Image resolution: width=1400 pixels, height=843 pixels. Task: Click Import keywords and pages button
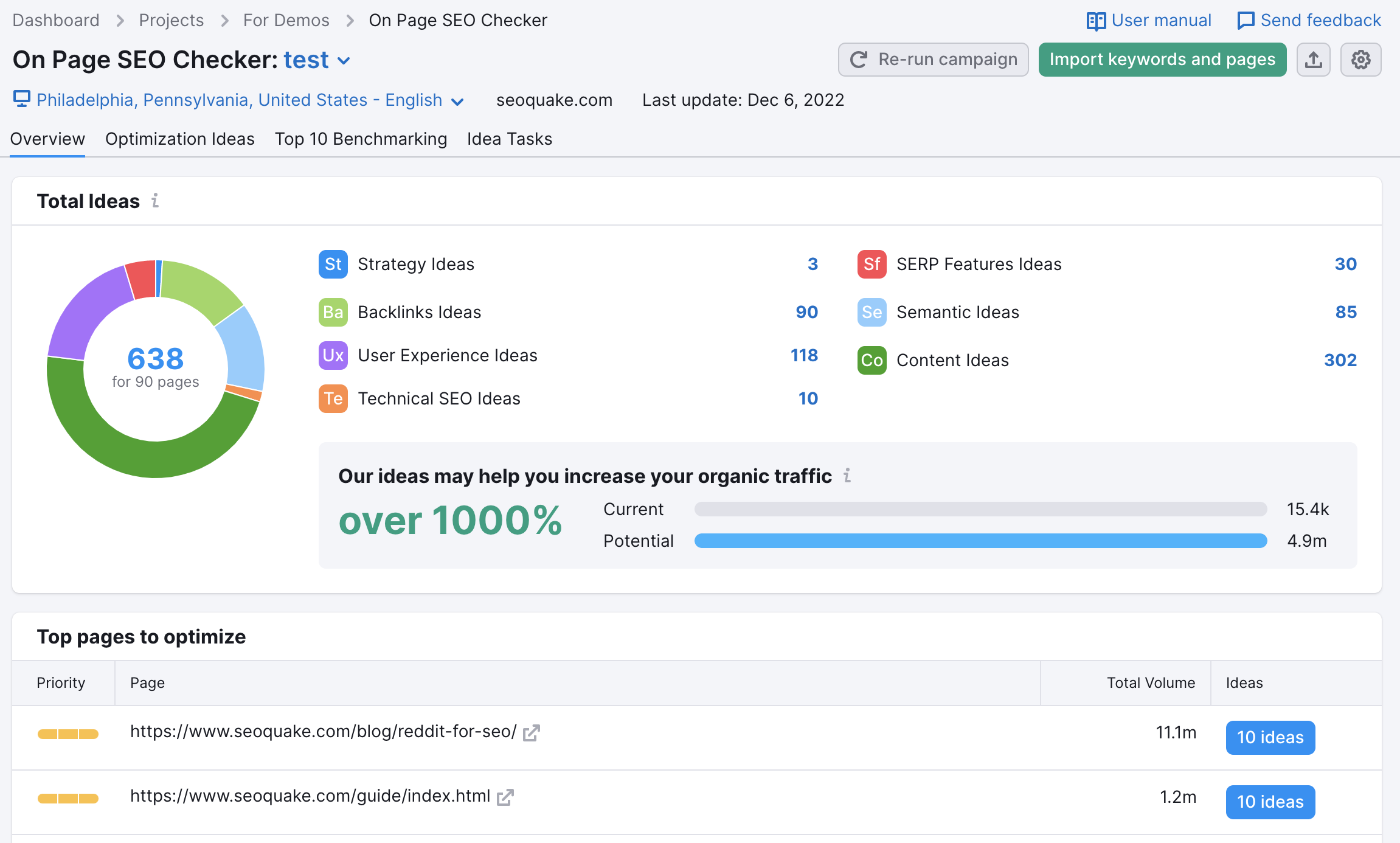click(x=1163, y=58)
